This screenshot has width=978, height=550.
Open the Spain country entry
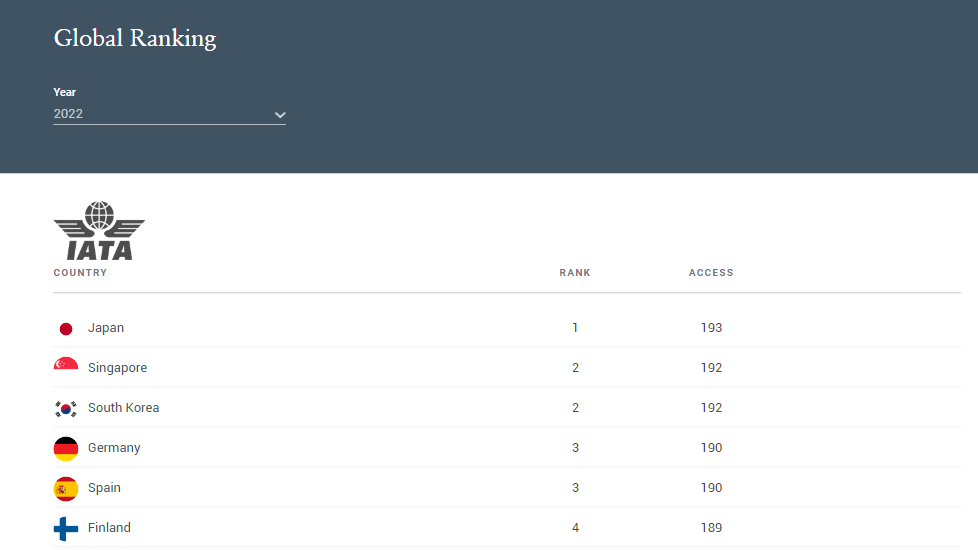tap(104, 488)
